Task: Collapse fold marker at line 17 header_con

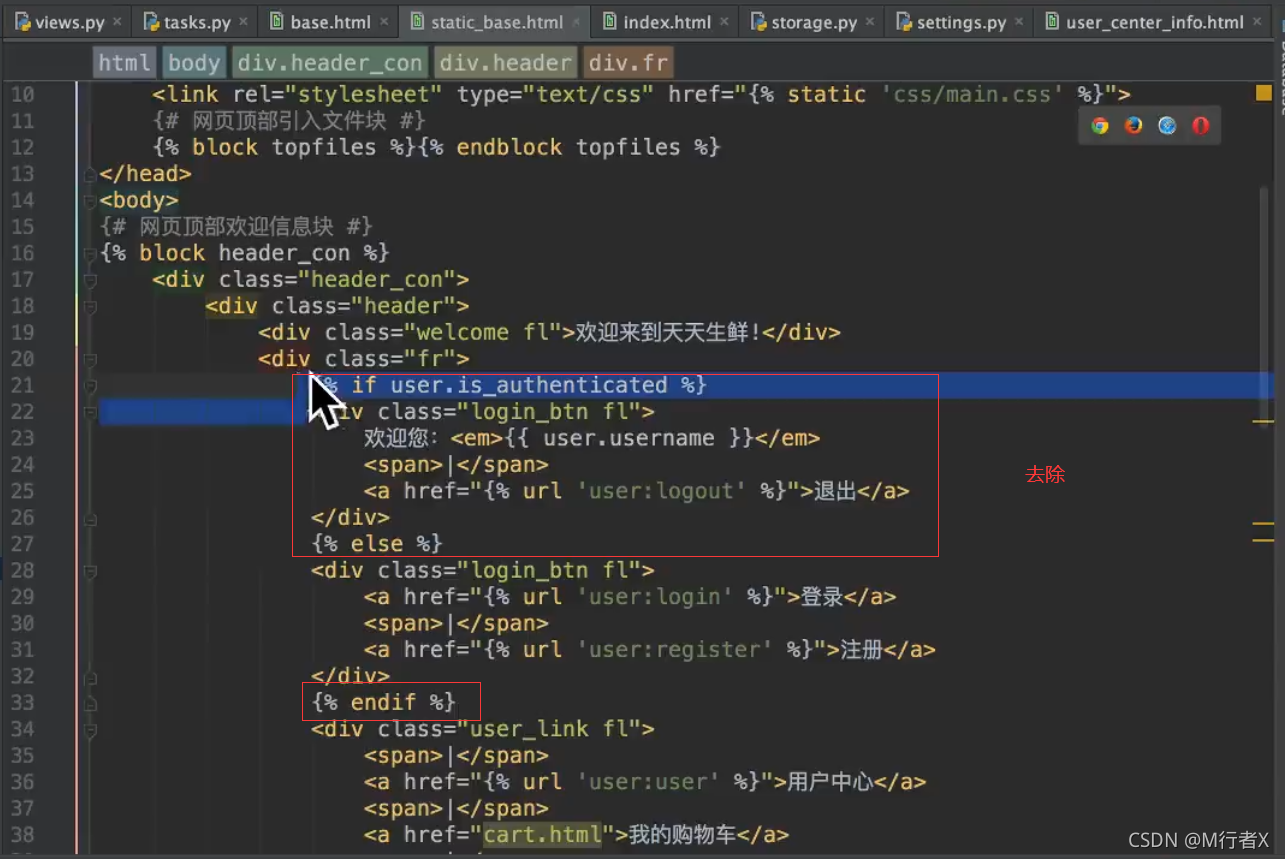Action: coord(90,280)
